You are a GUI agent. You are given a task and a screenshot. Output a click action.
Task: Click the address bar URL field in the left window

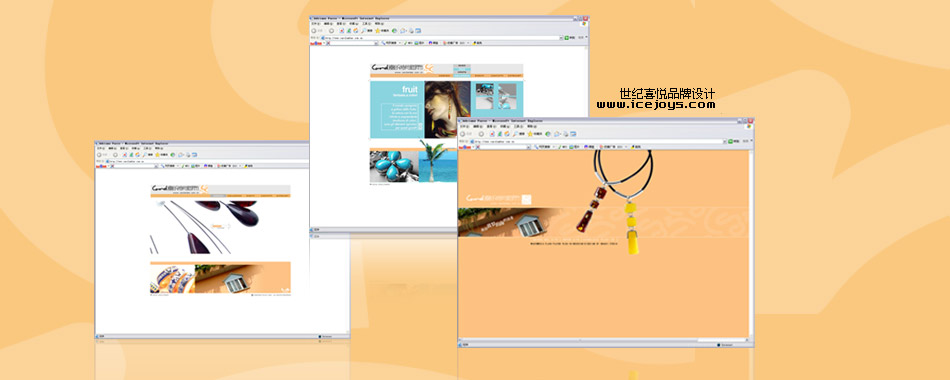207,161
